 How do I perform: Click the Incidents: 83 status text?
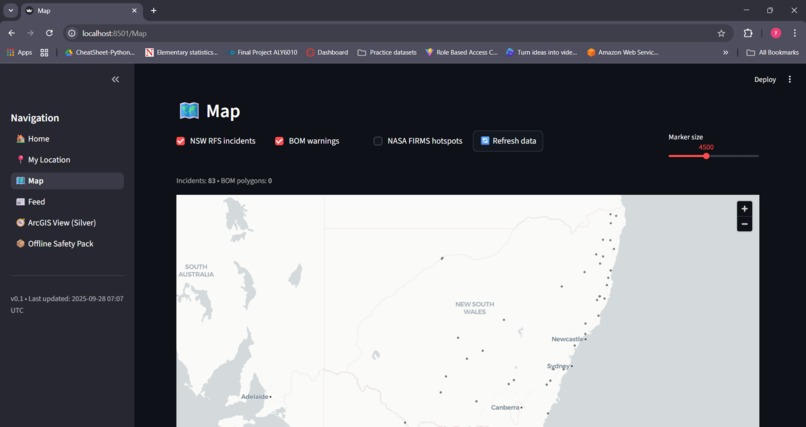point(196,181)
